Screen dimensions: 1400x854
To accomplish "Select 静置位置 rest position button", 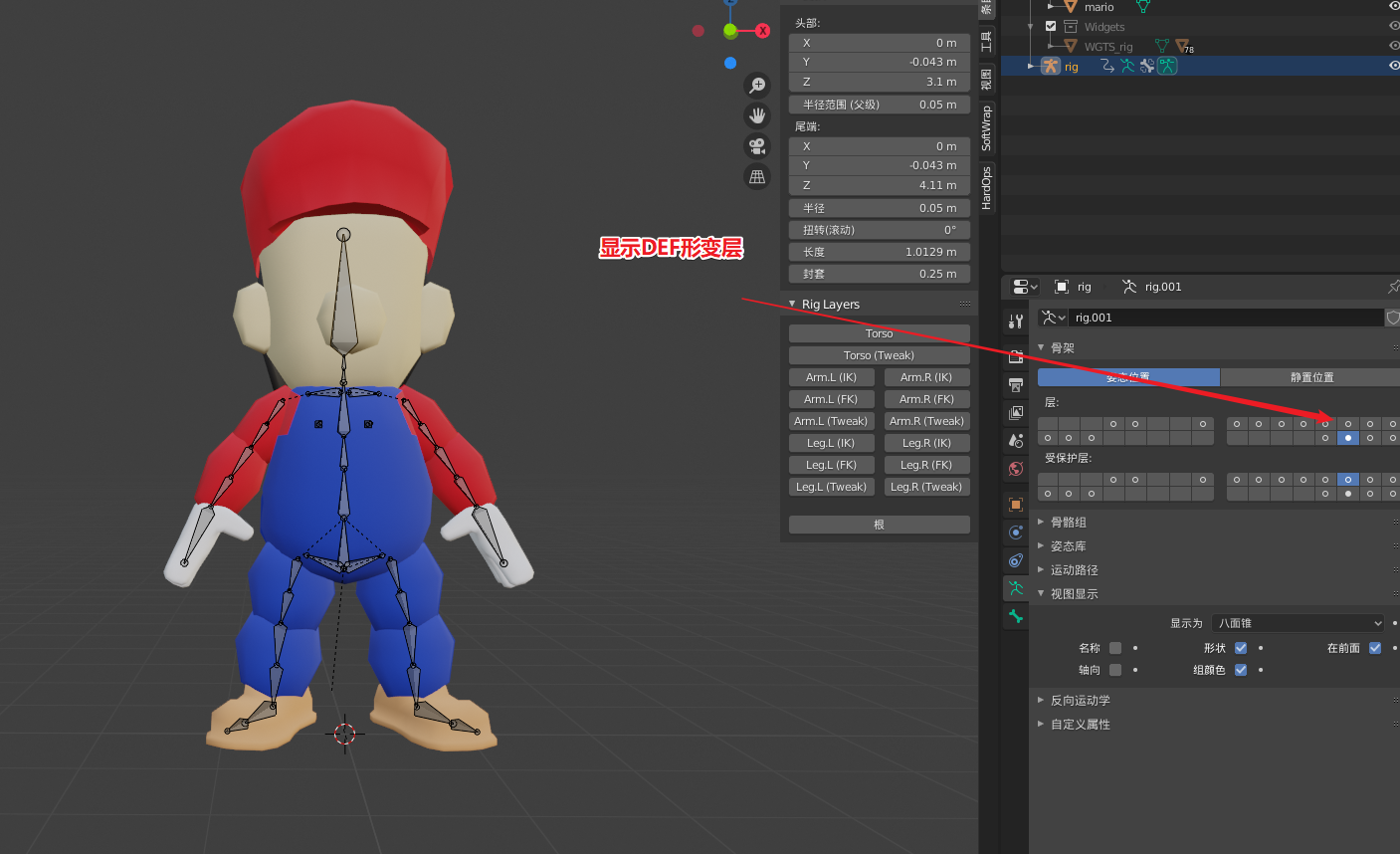I will [1311, 377].
